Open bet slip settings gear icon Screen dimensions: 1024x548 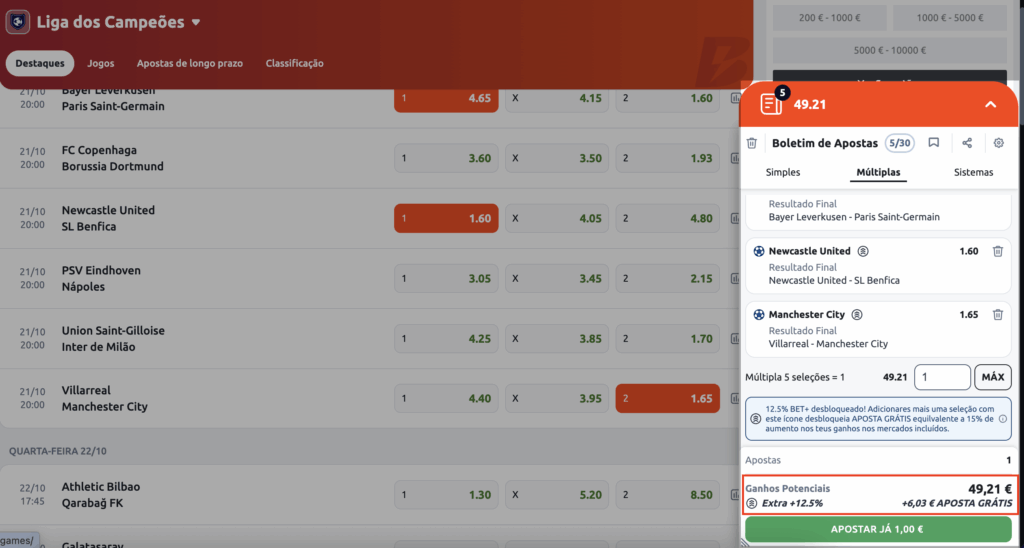point(998,143)
